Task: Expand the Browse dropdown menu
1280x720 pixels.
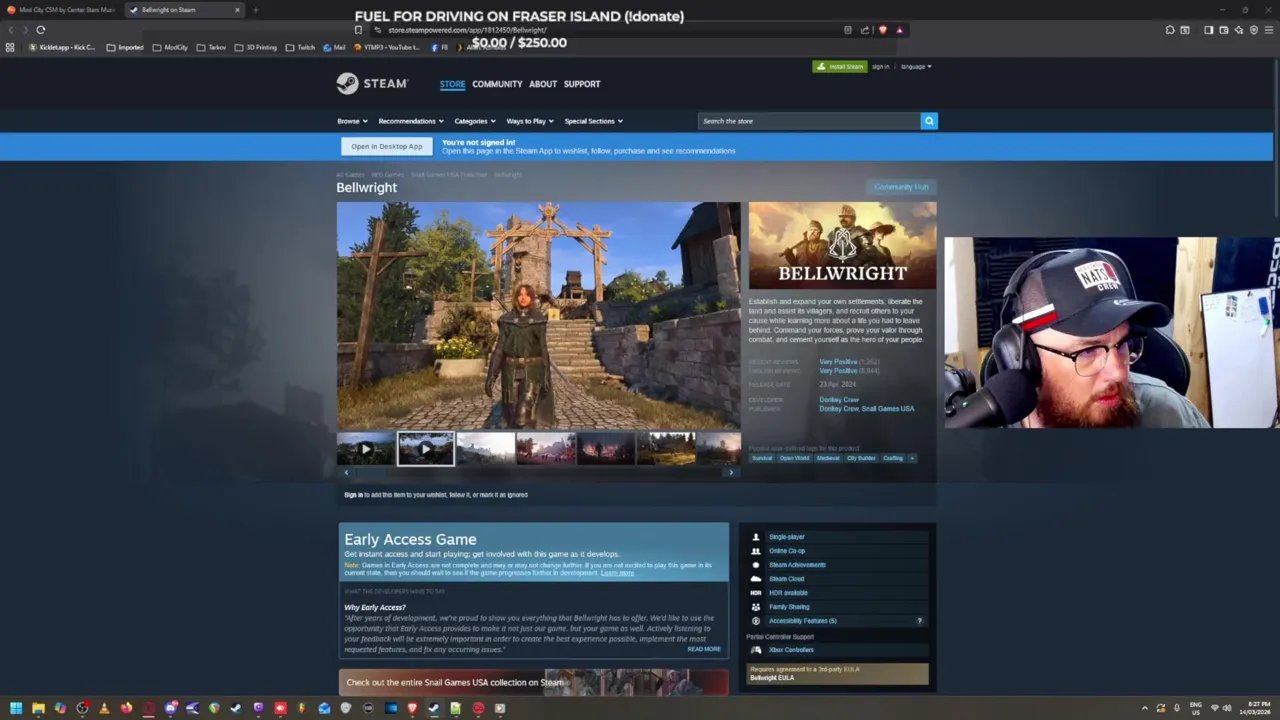Action: [x=352, y=121]
